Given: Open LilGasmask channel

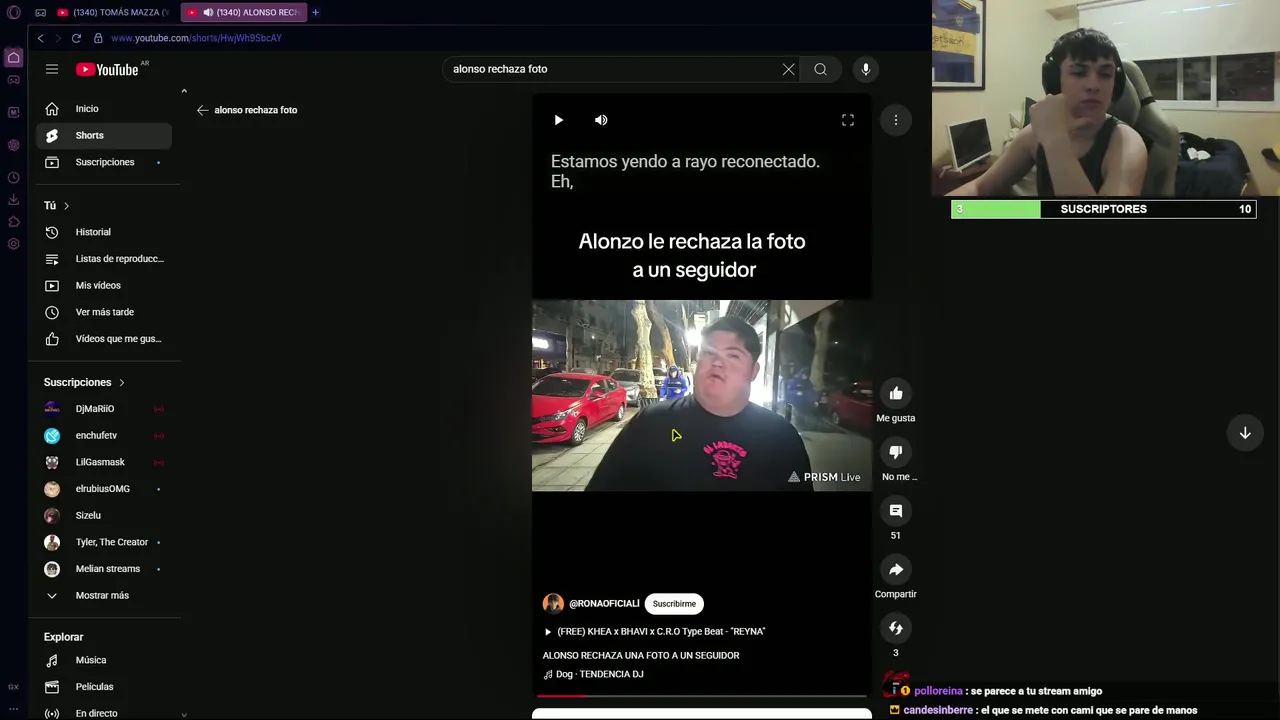Looking at the screenshot, I should point(104,462).
